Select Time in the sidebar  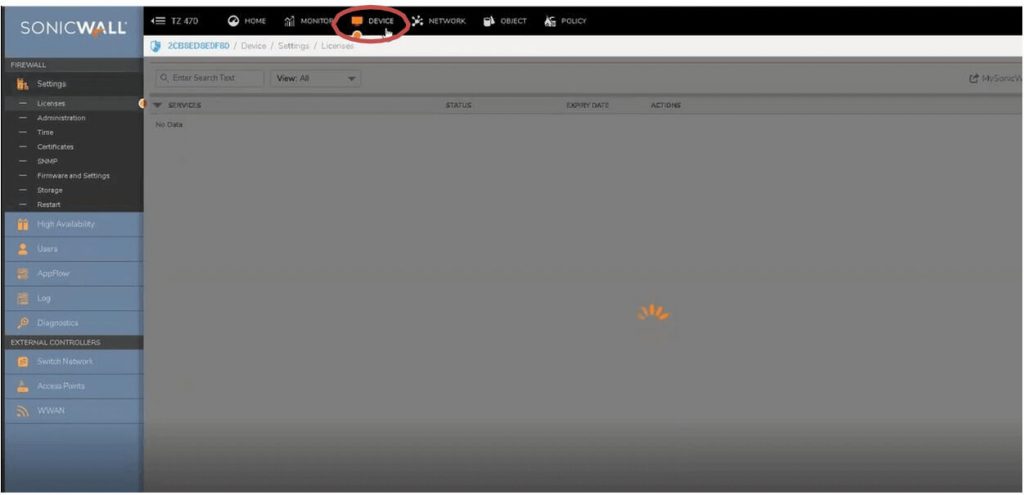[x=45, y=133]
